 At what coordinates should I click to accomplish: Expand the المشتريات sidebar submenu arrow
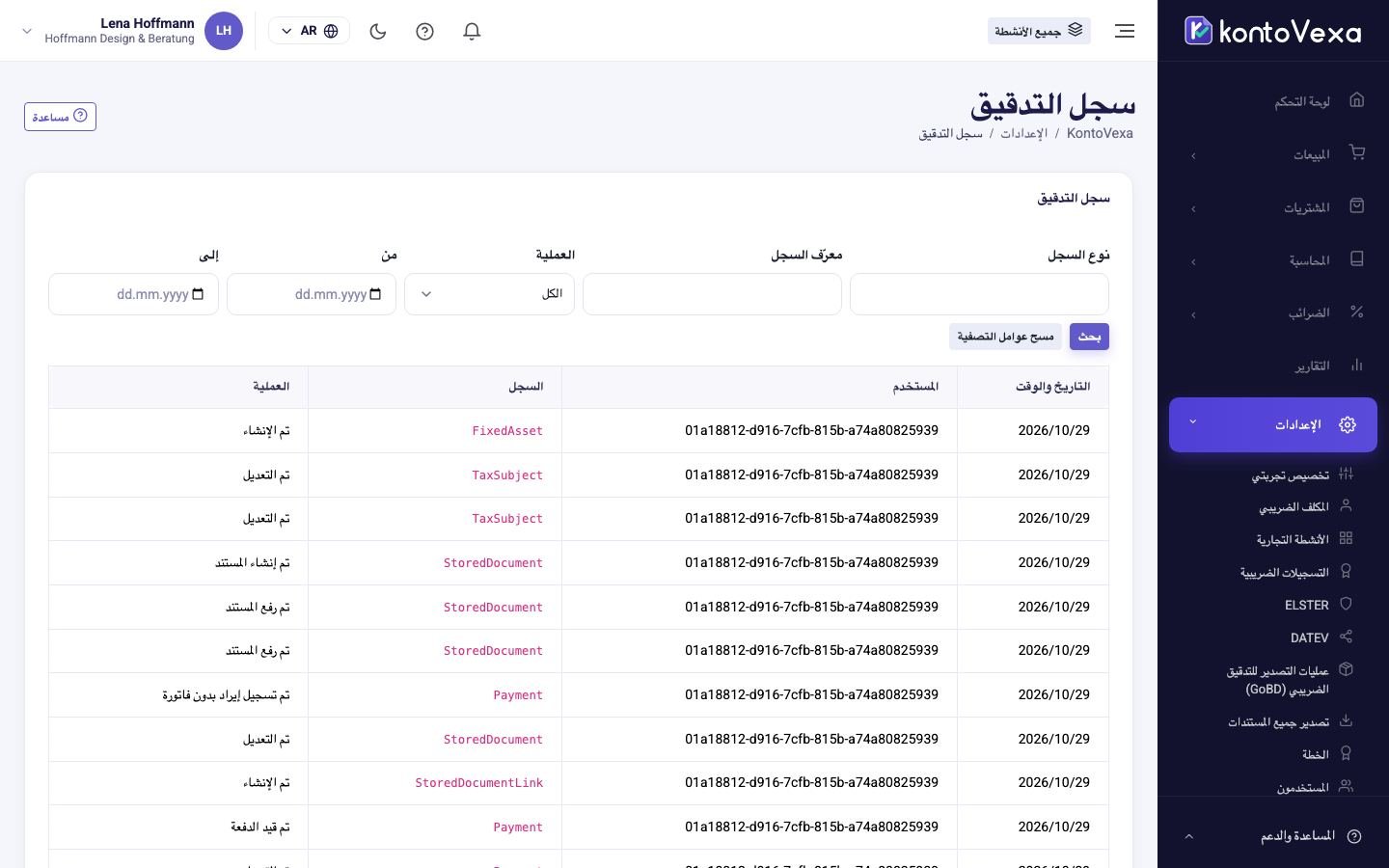[x=1193, y=208]
